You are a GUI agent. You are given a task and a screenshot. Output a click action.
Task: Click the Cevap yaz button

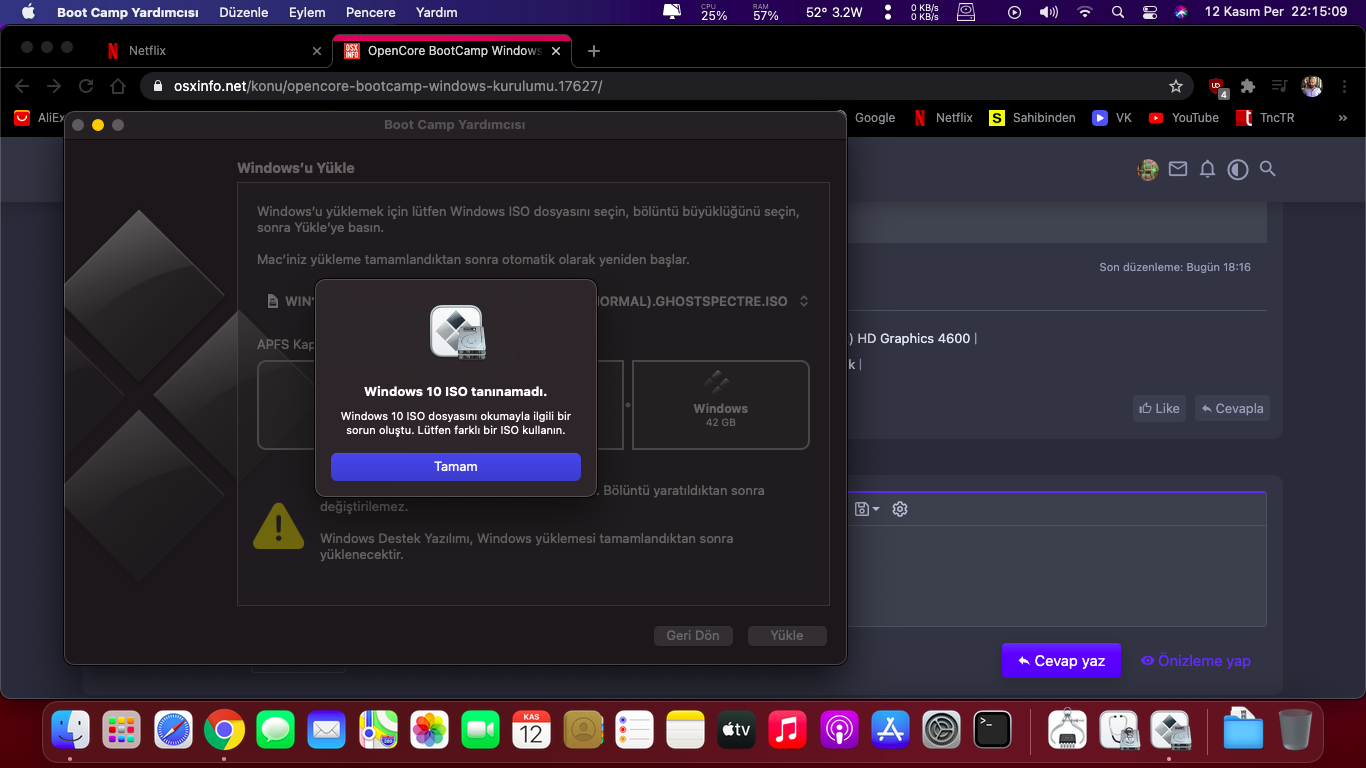(1061, 661)
